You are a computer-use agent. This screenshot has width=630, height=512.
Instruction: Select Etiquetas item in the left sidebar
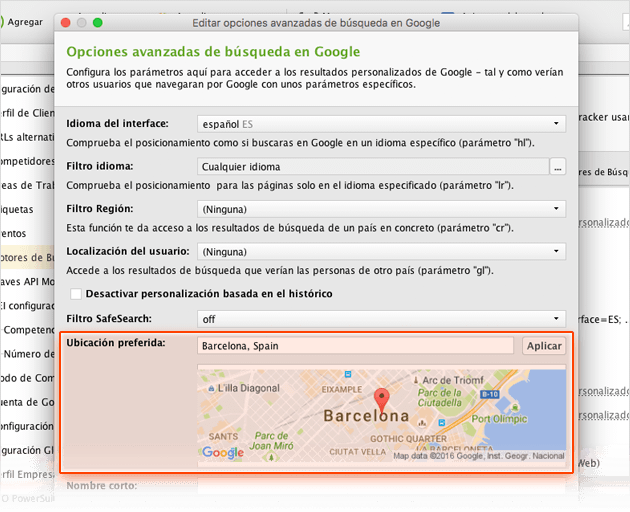[18, 210]
